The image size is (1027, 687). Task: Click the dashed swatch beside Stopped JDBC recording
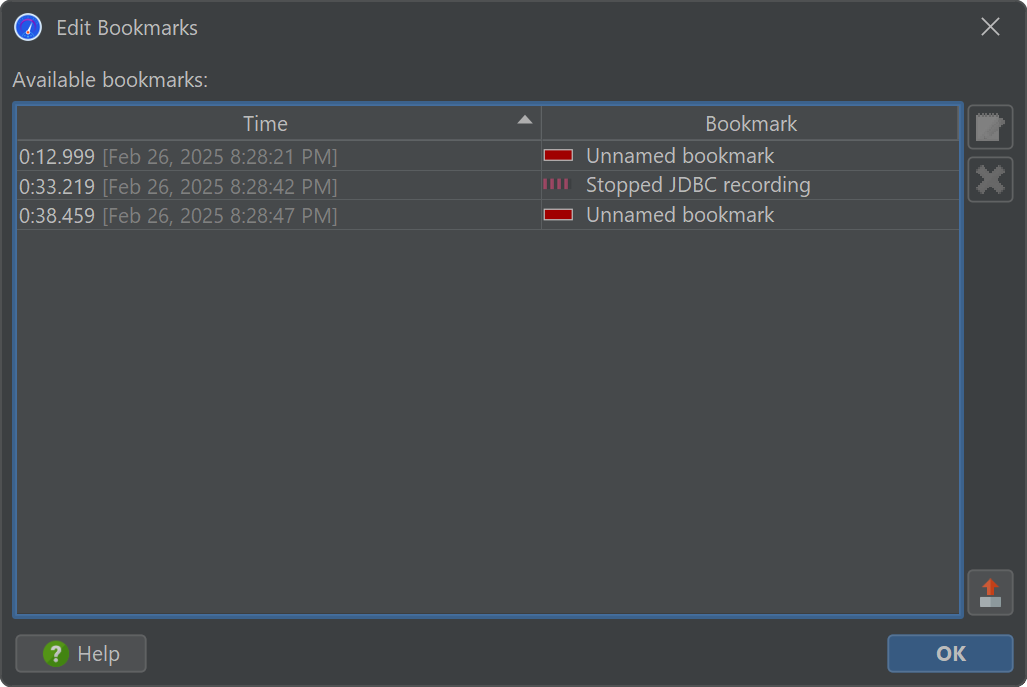tap(556, 184)
